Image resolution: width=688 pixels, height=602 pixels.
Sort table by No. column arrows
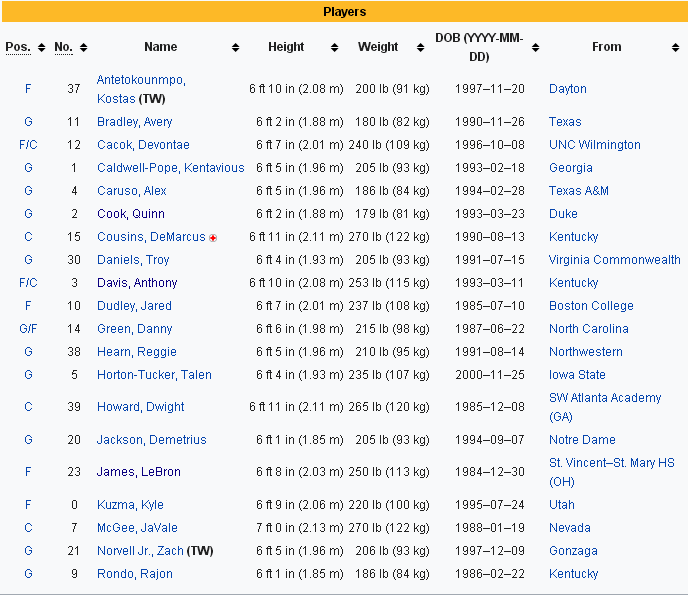coord(83,47)
